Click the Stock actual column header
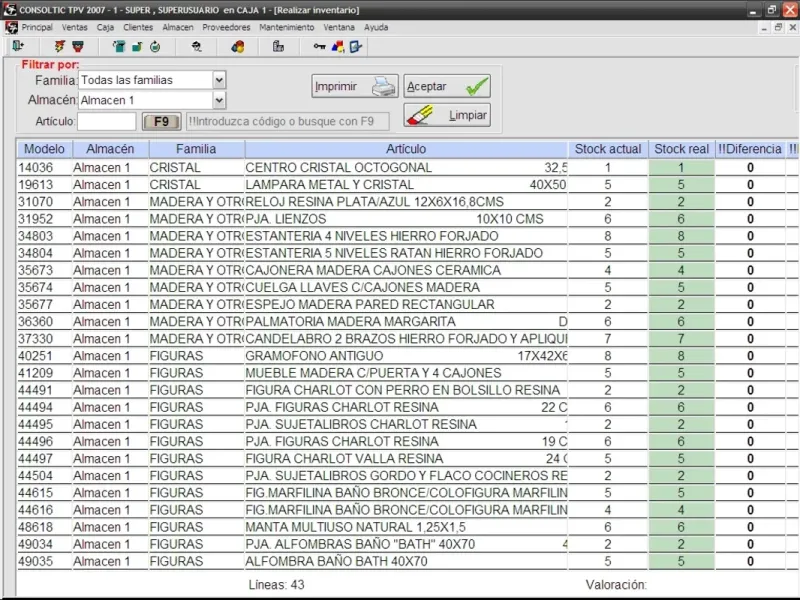 [608, 149]
